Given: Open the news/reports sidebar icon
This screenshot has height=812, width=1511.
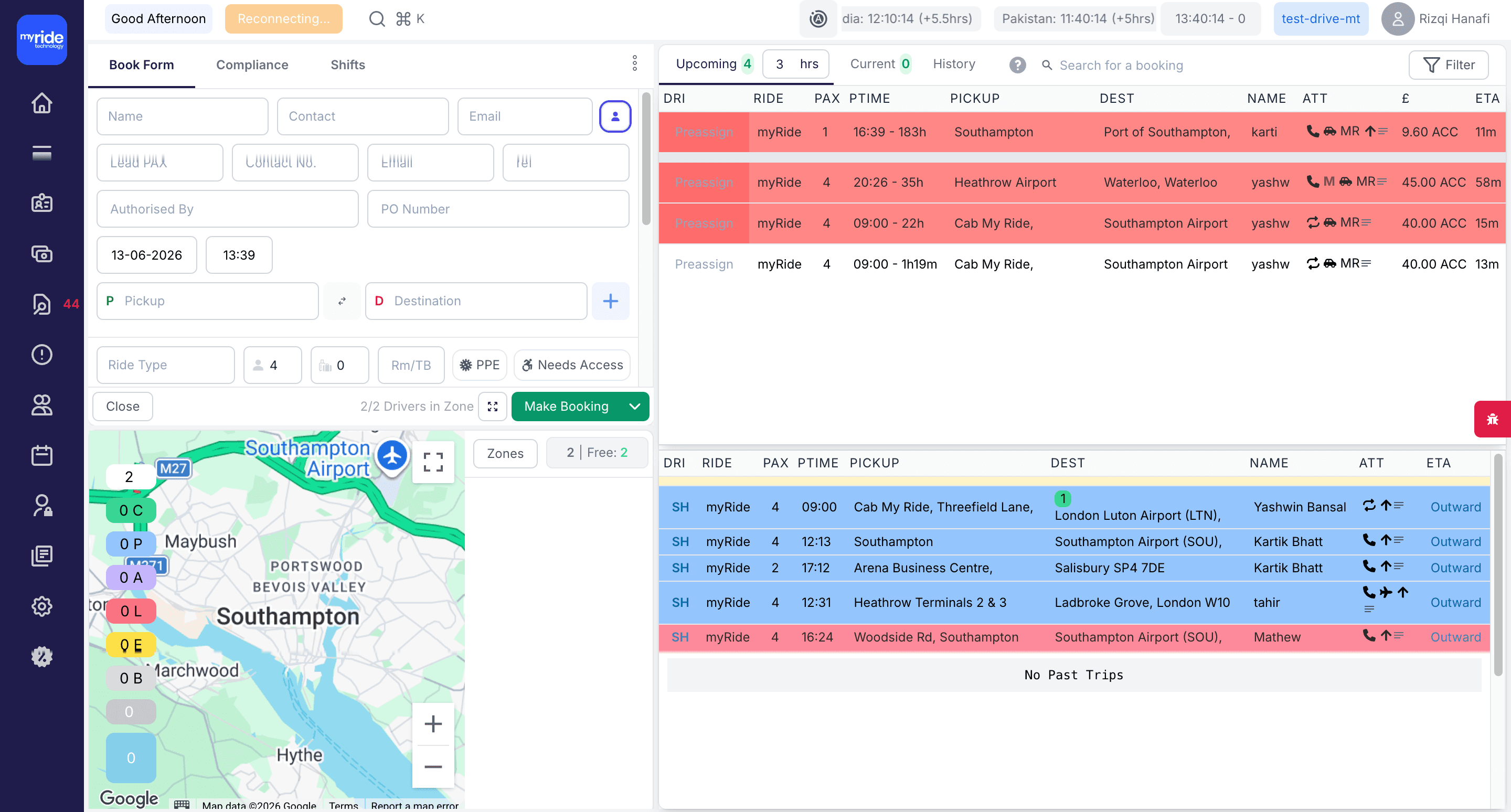Looking at the screenshot, I should click(41, 555).
